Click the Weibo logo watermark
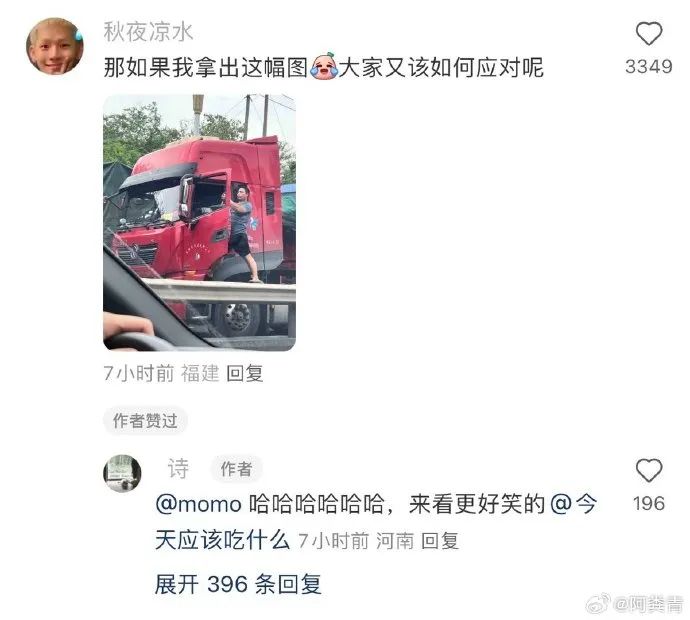Screen dimensions: 690x620 click(x=598, y=603)
